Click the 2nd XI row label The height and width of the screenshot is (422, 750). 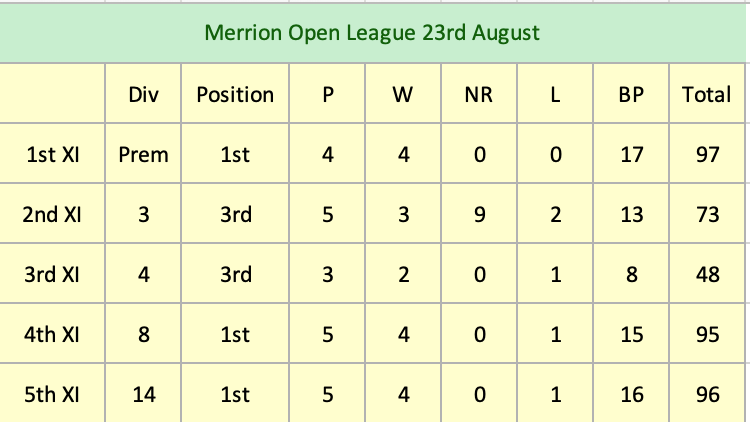(53, 215)
